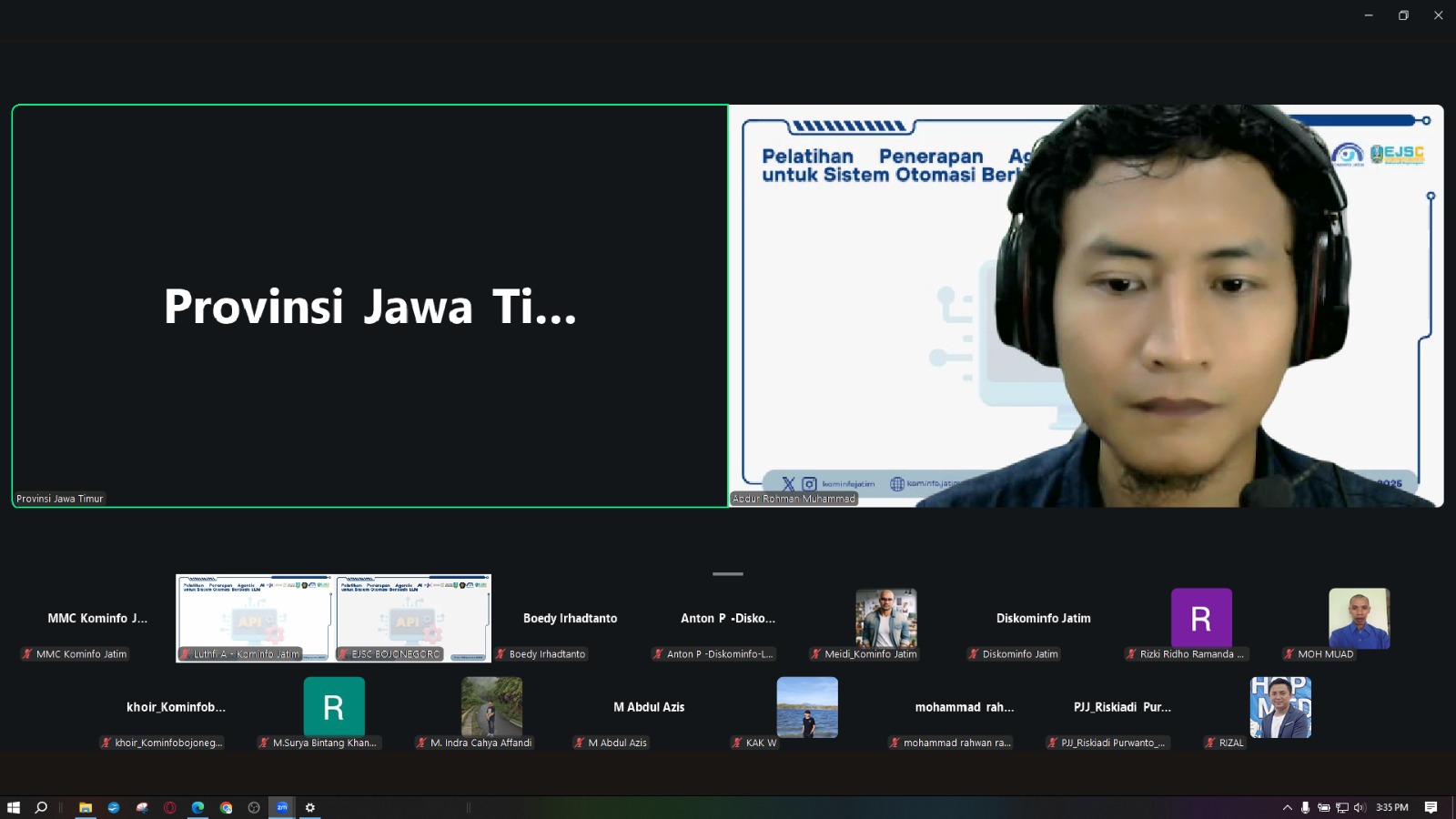Image resolution: width=1456 pixels, height=819 pixels.
Task: Open the Opera browser taskbar icon
Action: click(x=169, y=807)
